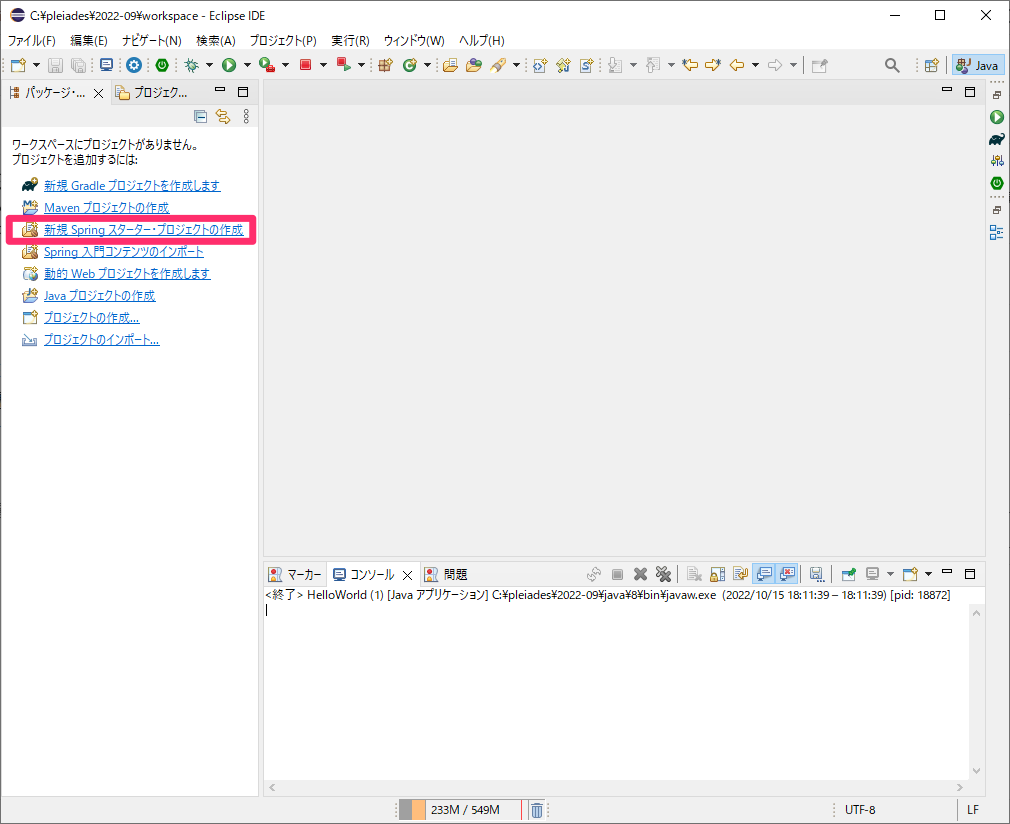This screenshot has height=824, width=1010.
Task: Click Maven プロジェクトの作成 link
Action: click(x=106, y=207)
